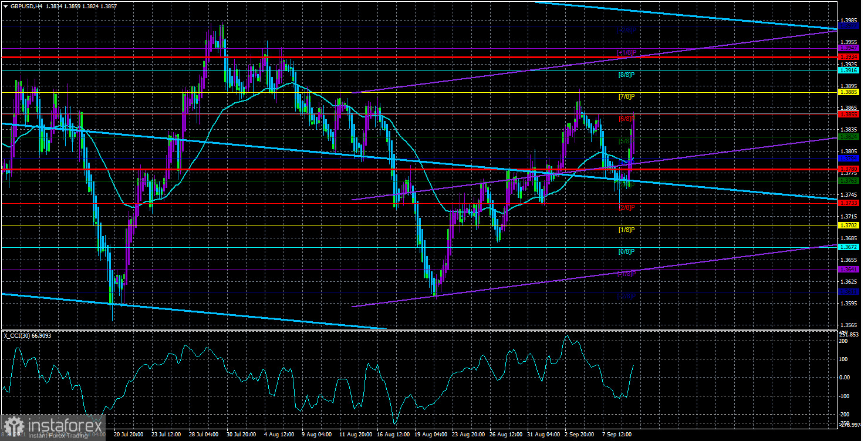Select the purple 1.3947 price tag
This screenshot has height=441, width=863.
click(x=848, y=49)
